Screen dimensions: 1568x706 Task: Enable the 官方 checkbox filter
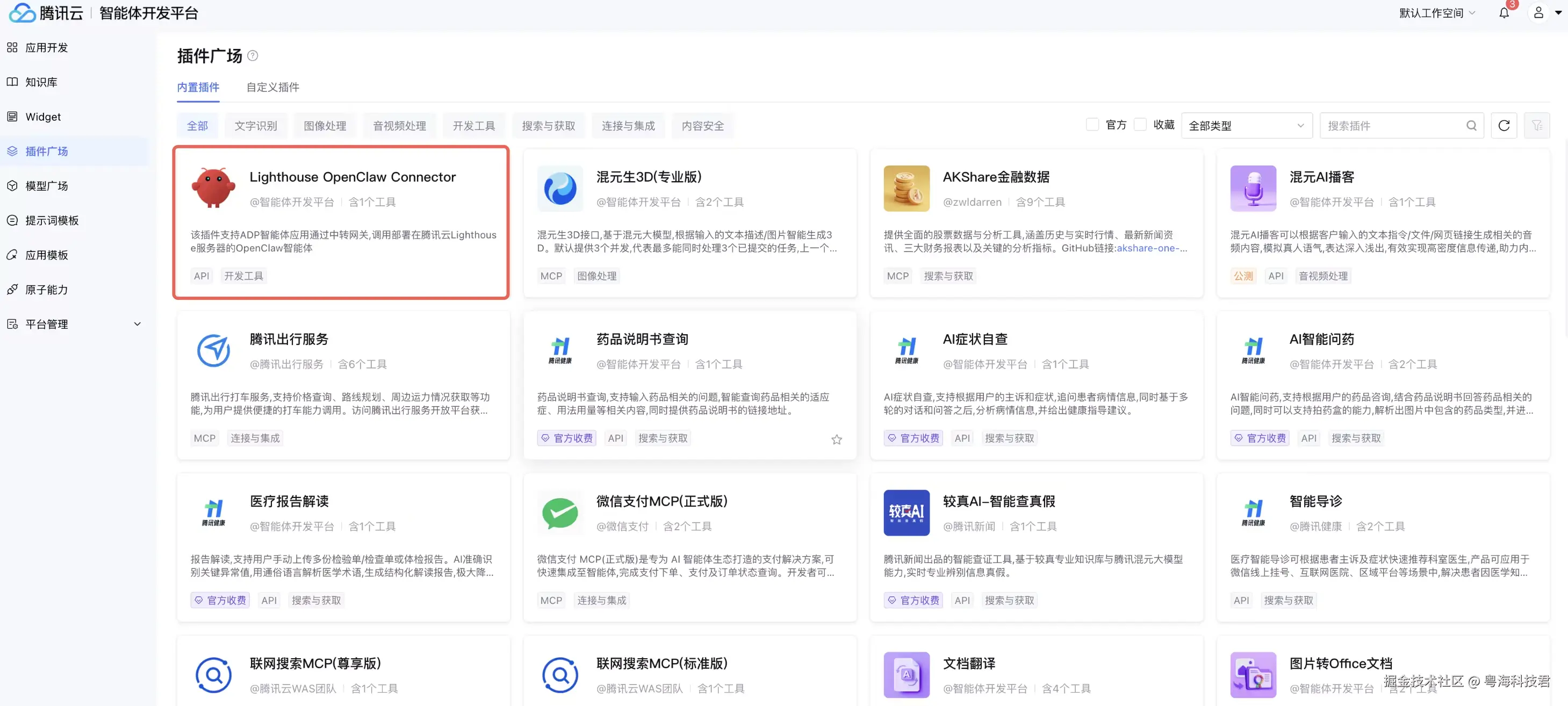1092,125
